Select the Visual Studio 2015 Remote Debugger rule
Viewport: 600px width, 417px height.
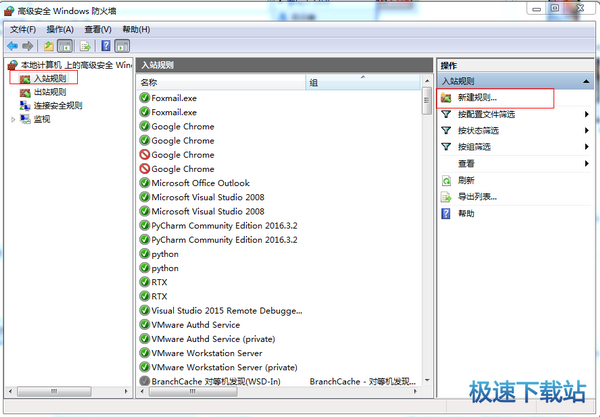227,311
